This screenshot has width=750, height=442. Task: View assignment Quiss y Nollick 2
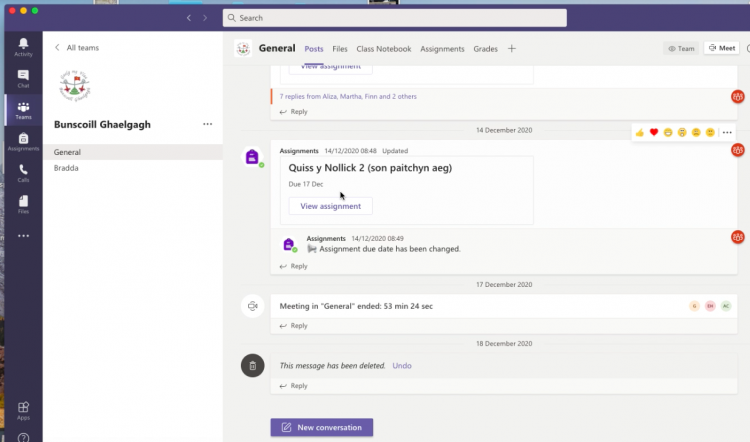tap(331, 206)
